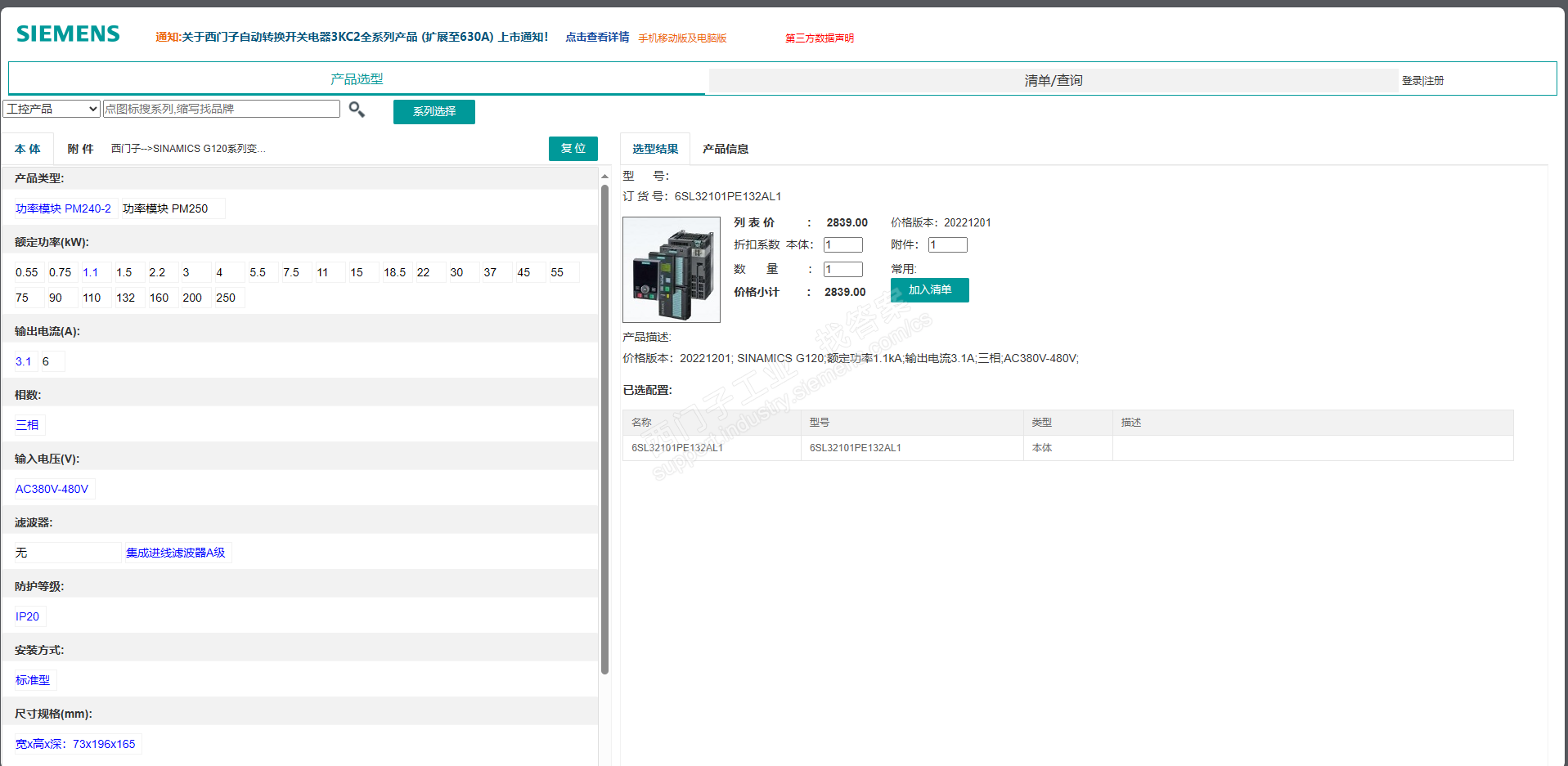Click the 本体 discount factor field
1568x766 pixels.
843,244
